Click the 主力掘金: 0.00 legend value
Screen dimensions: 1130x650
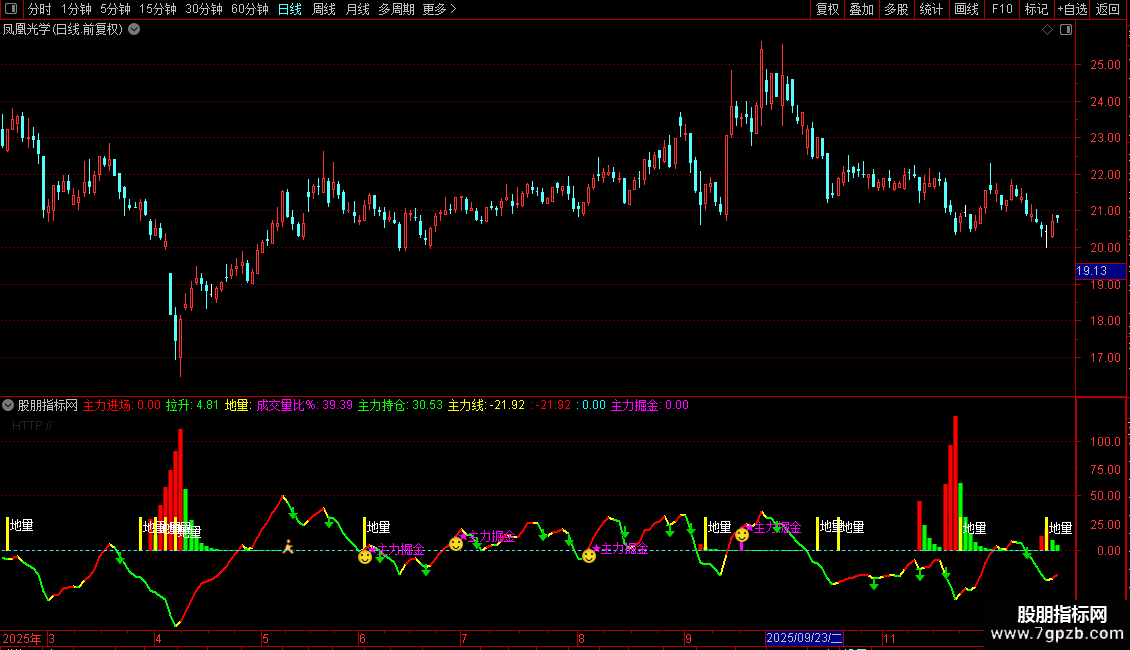pyautogui.click(x=650, y=405)
